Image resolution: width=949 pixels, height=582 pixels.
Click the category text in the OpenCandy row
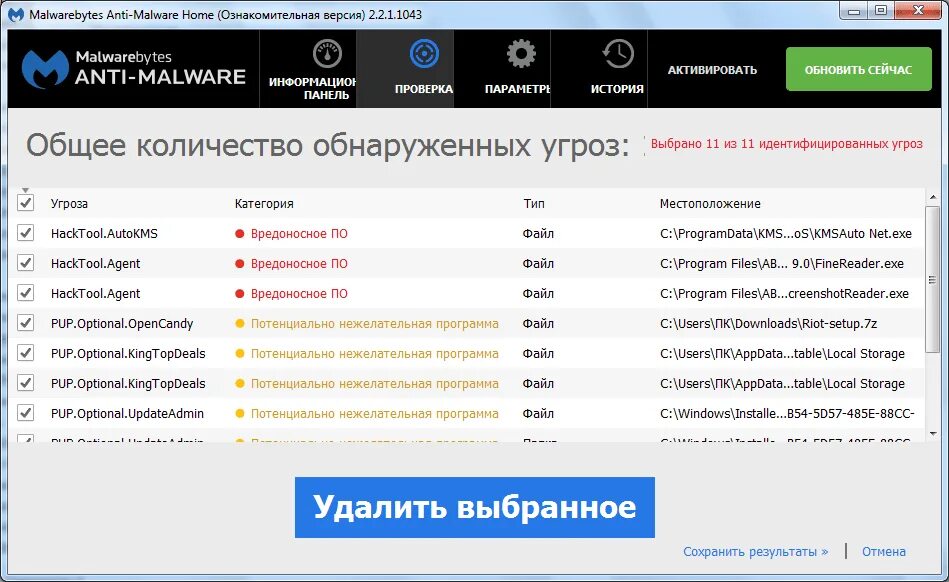(375, 324)
